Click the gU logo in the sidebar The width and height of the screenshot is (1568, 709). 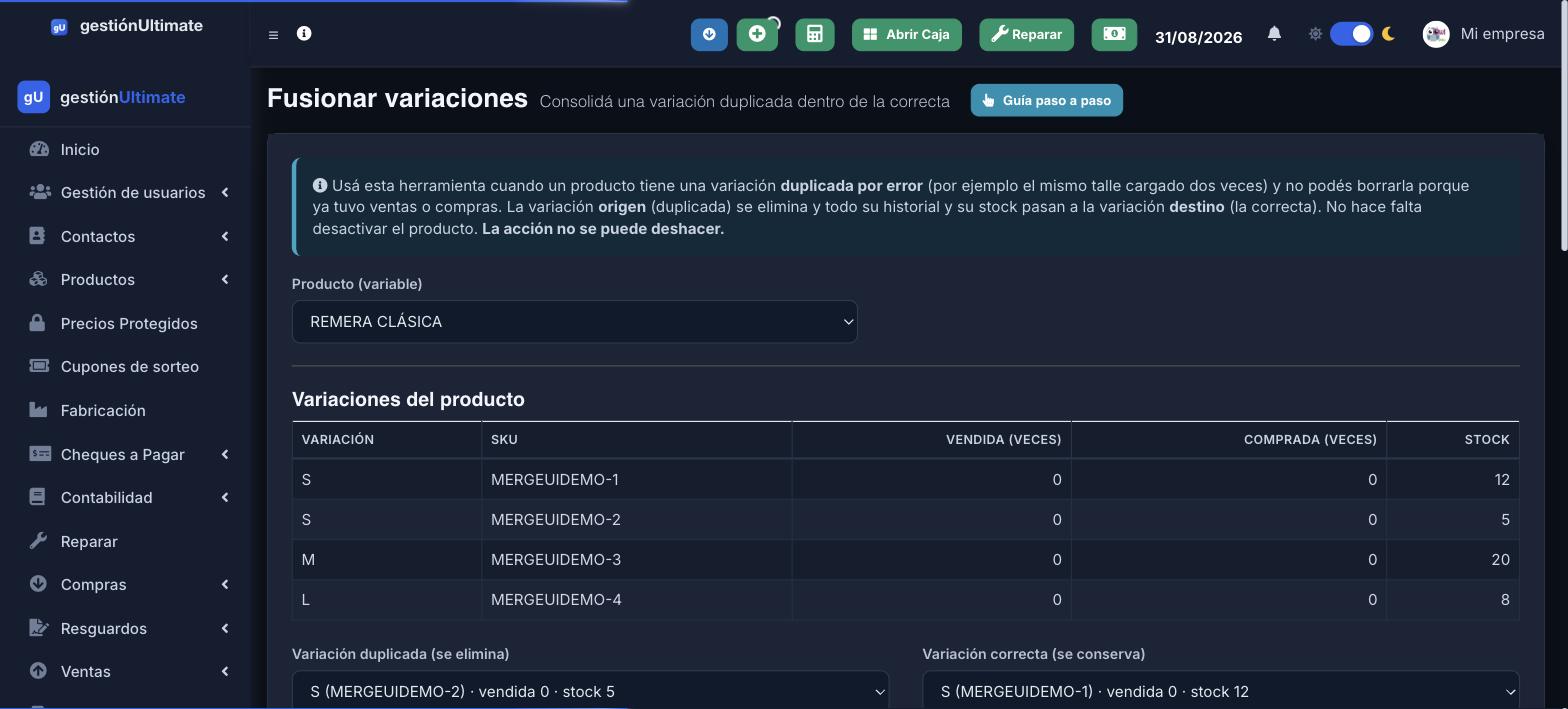tap(34, 97)
